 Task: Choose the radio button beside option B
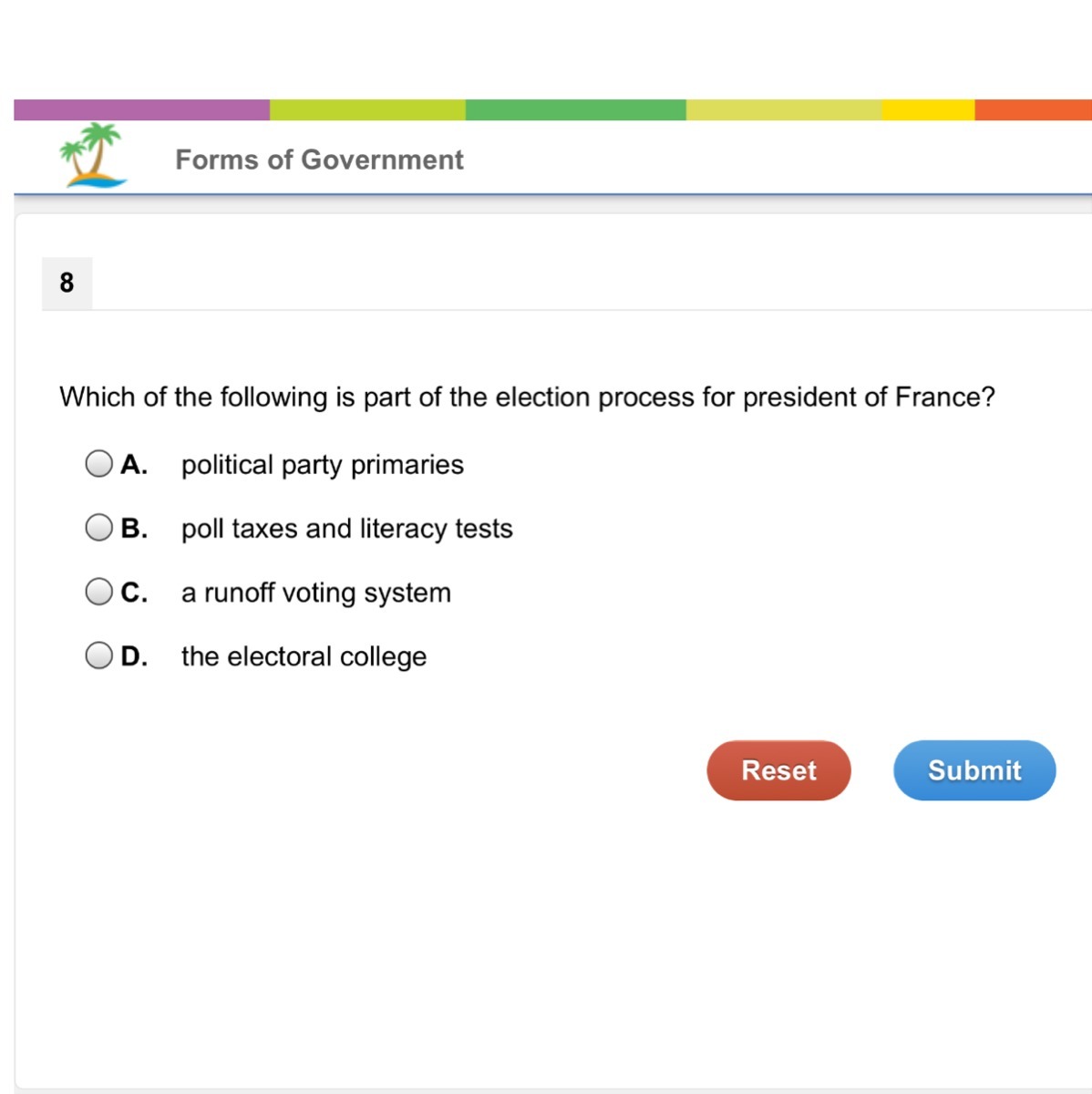[98, 528]
